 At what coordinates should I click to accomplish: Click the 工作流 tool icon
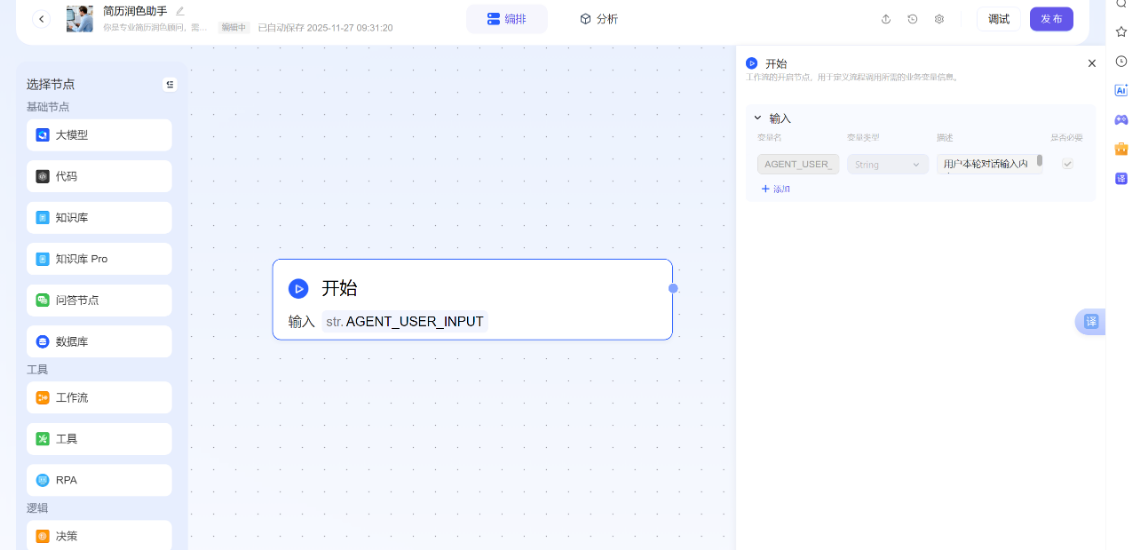tap(43, 398)
